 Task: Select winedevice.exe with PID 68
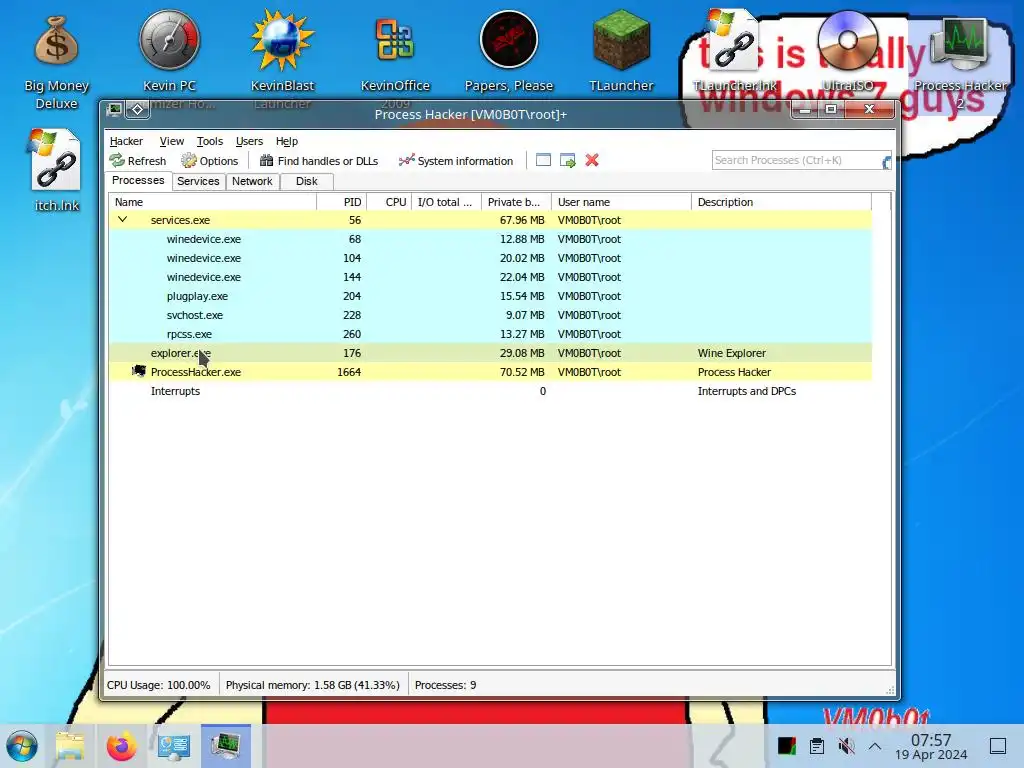click(x=490, y=239)
